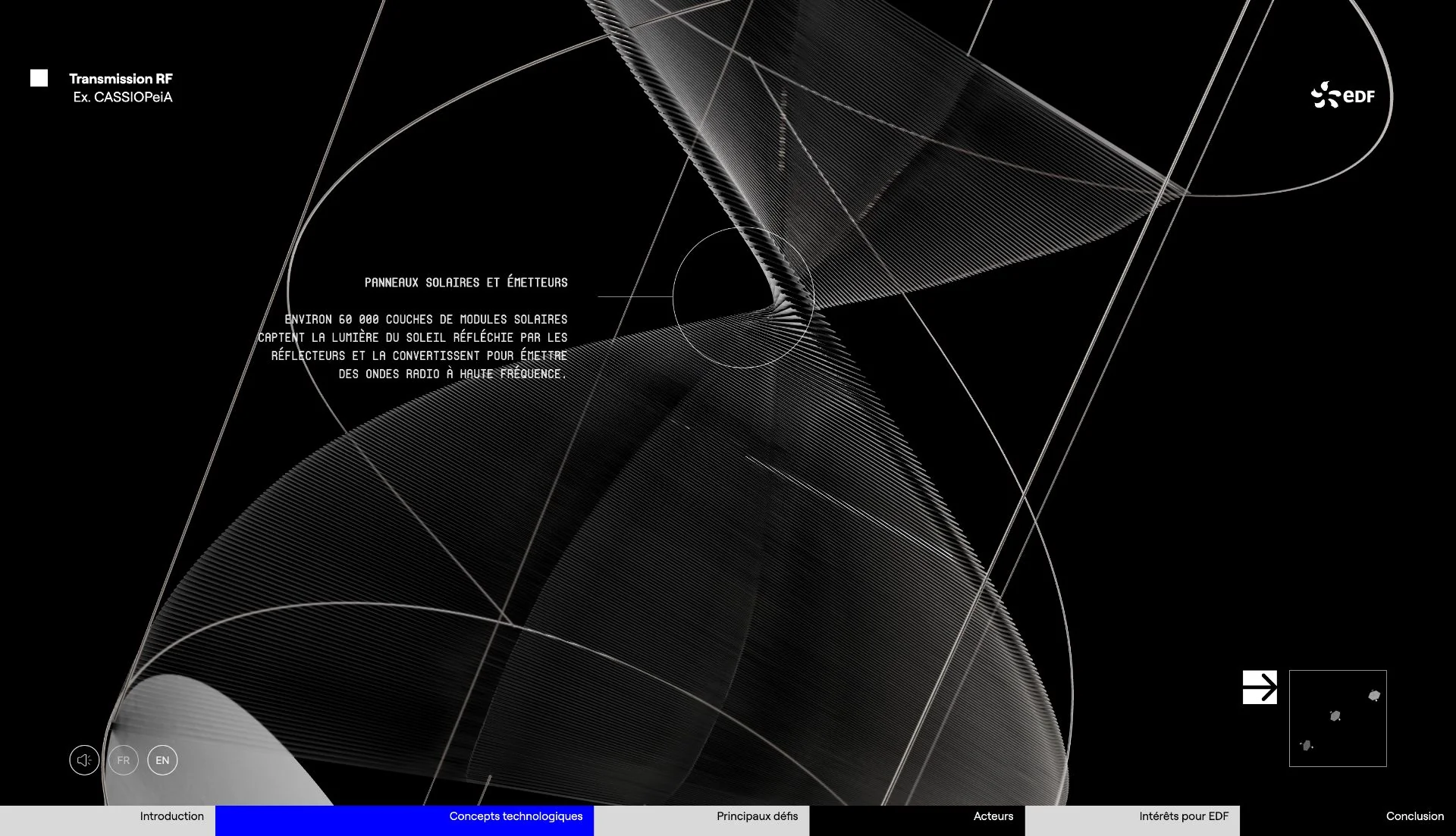Select center object in the minimap
The width and height of the screenshot is (1456, 836).
(x=1335, y=715)
